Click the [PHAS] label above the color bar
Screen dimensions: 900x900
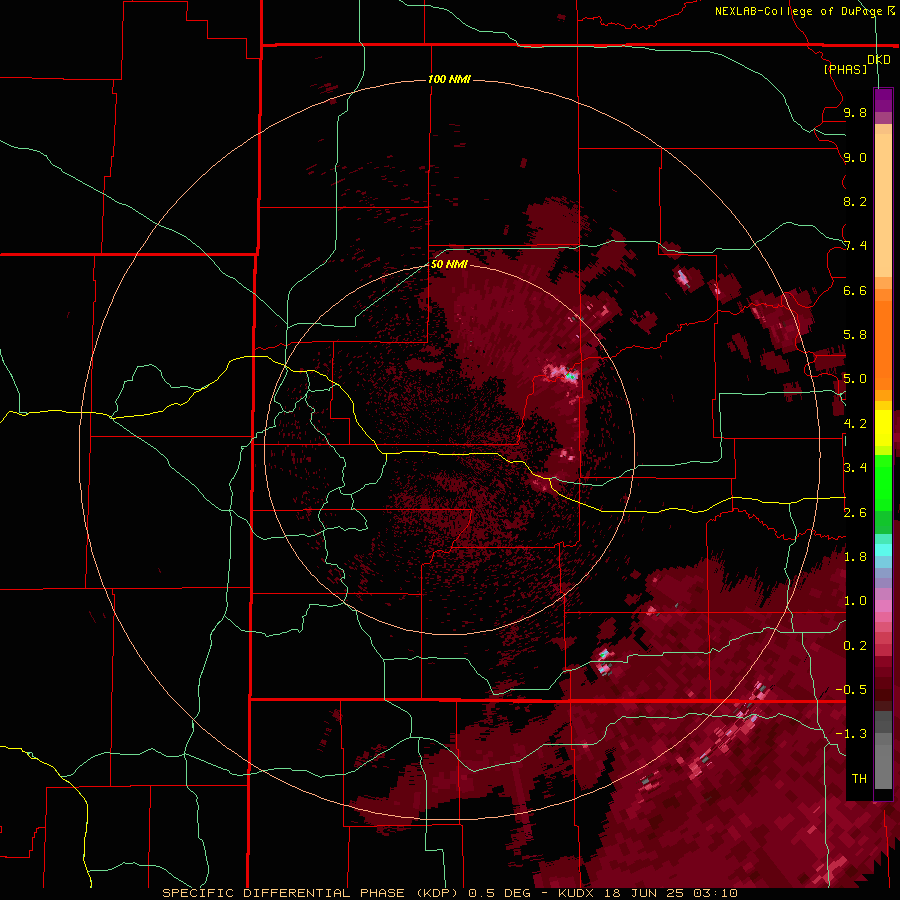(x=845, y=69)
